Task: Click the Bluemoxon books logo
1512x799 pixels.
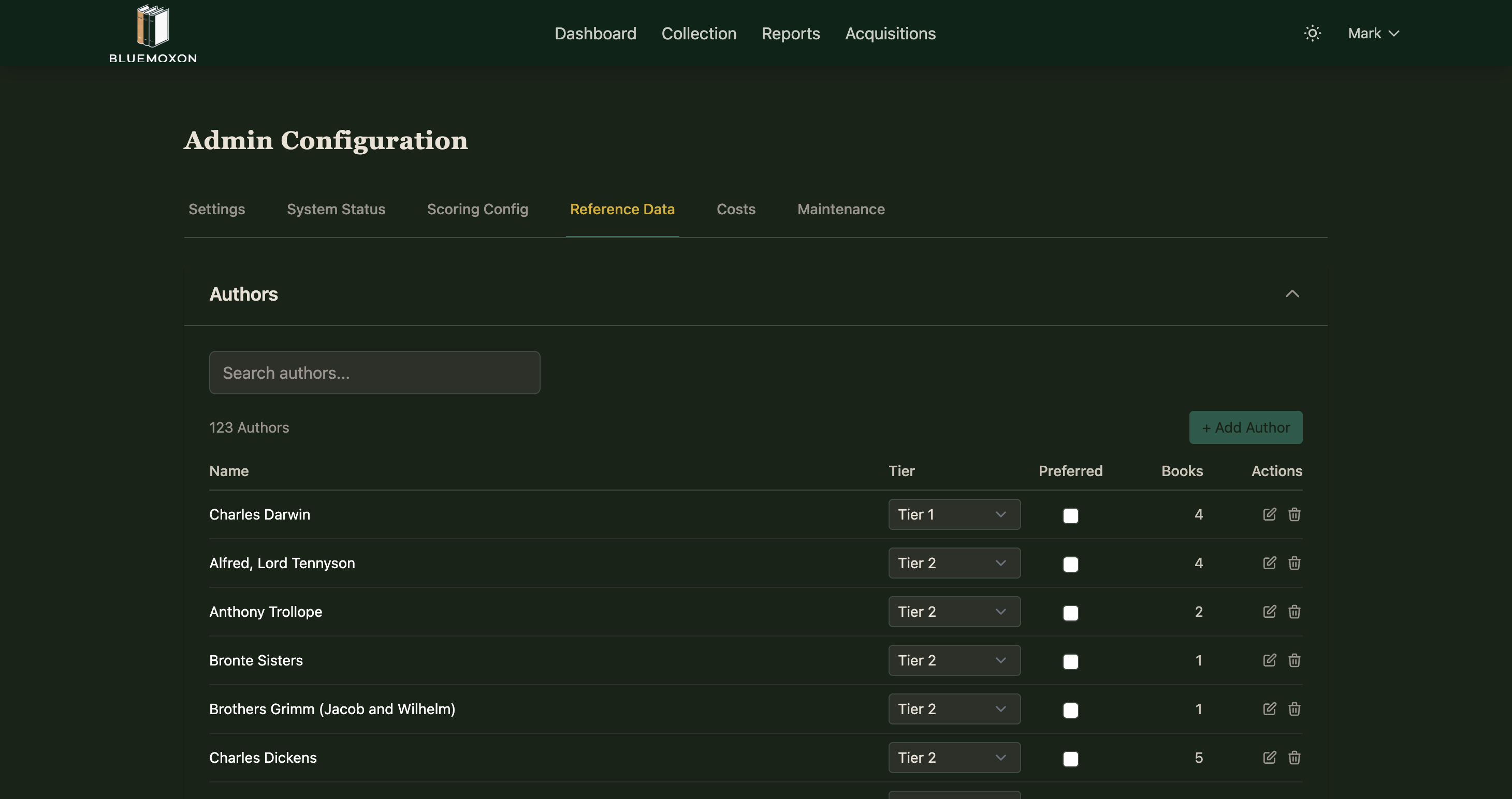Action: coord(153,34)
